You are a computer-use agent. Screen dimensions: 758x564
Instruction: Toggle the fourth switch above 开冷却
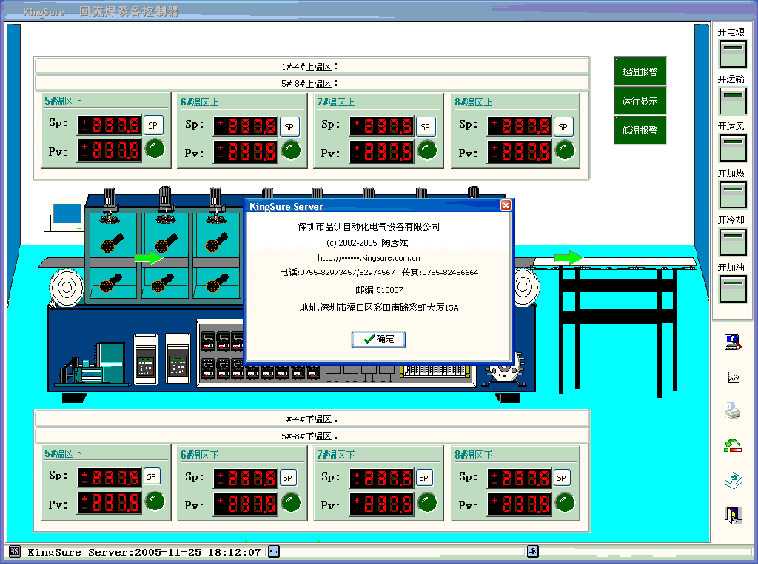point(733,195)
